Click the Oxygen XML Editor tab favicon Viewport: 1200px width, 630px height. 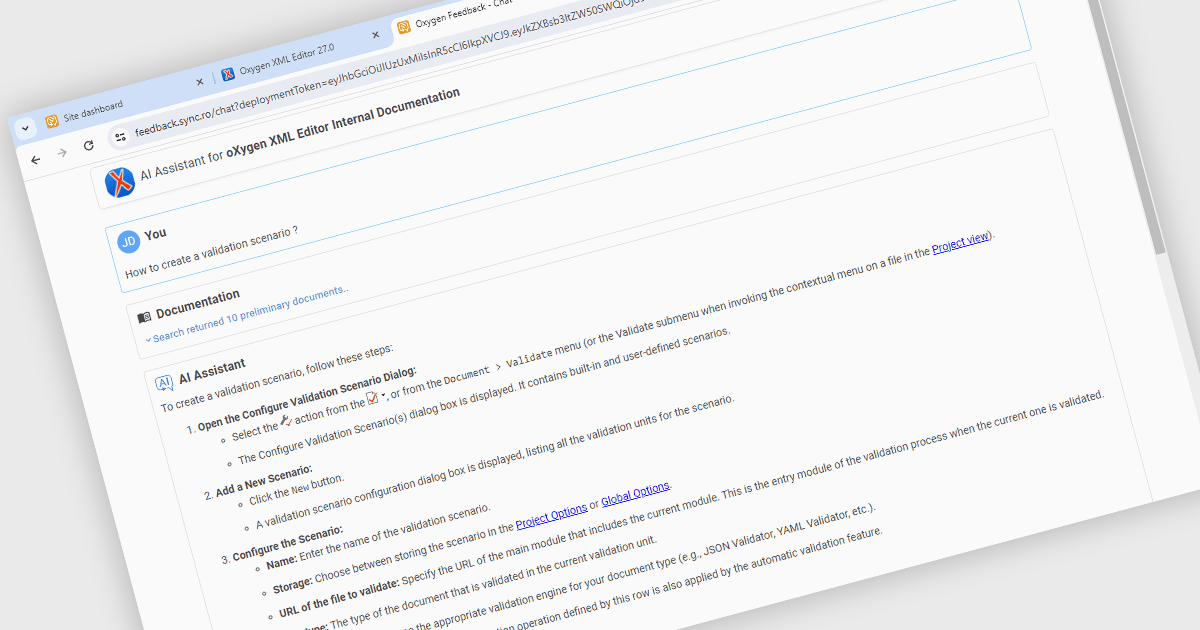[x=228, y=73]
